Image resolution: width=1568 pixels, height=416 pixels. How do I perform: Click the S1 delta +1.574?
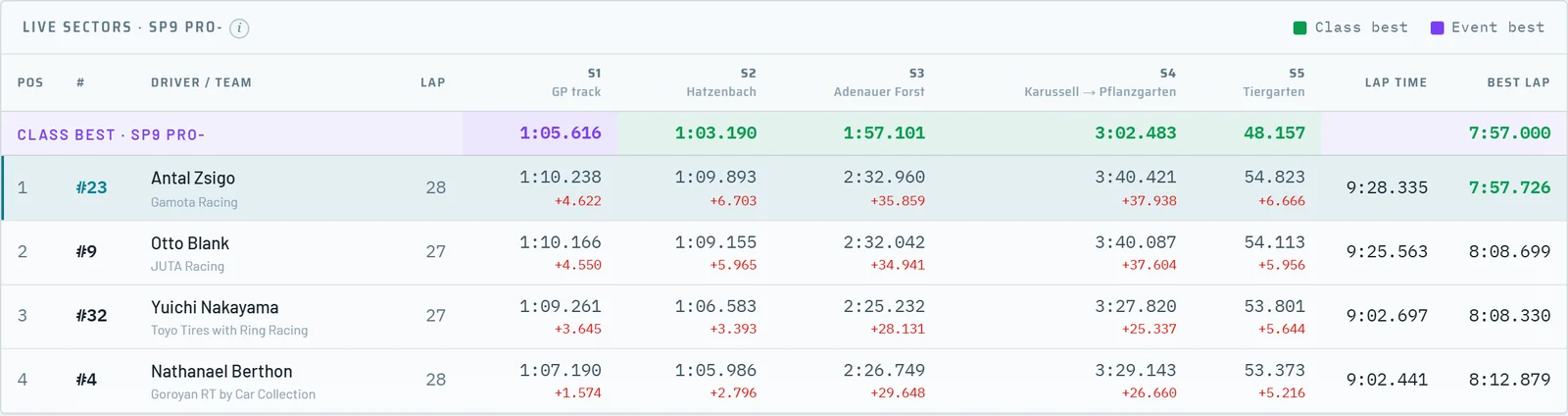(x=578, y=392)
